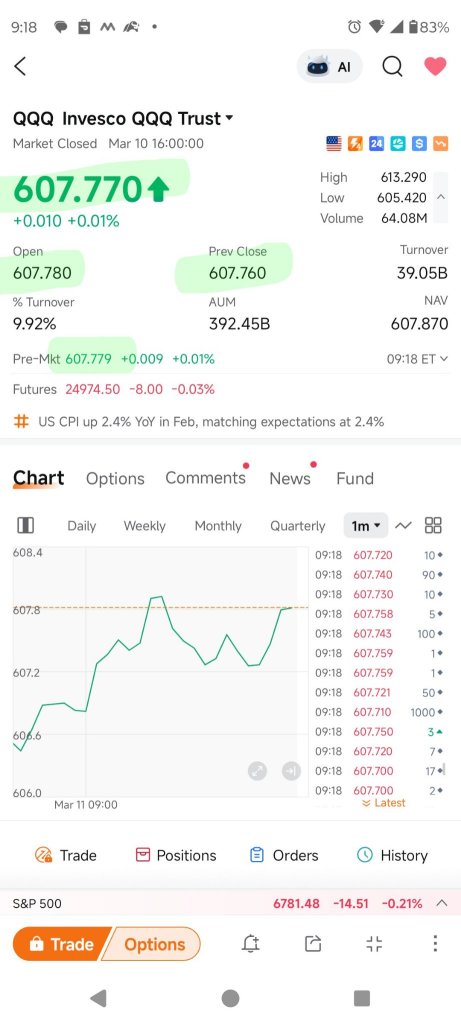Tap the orange Trade button
Screen dimensions: 461x1024
(x=61, y=944)
